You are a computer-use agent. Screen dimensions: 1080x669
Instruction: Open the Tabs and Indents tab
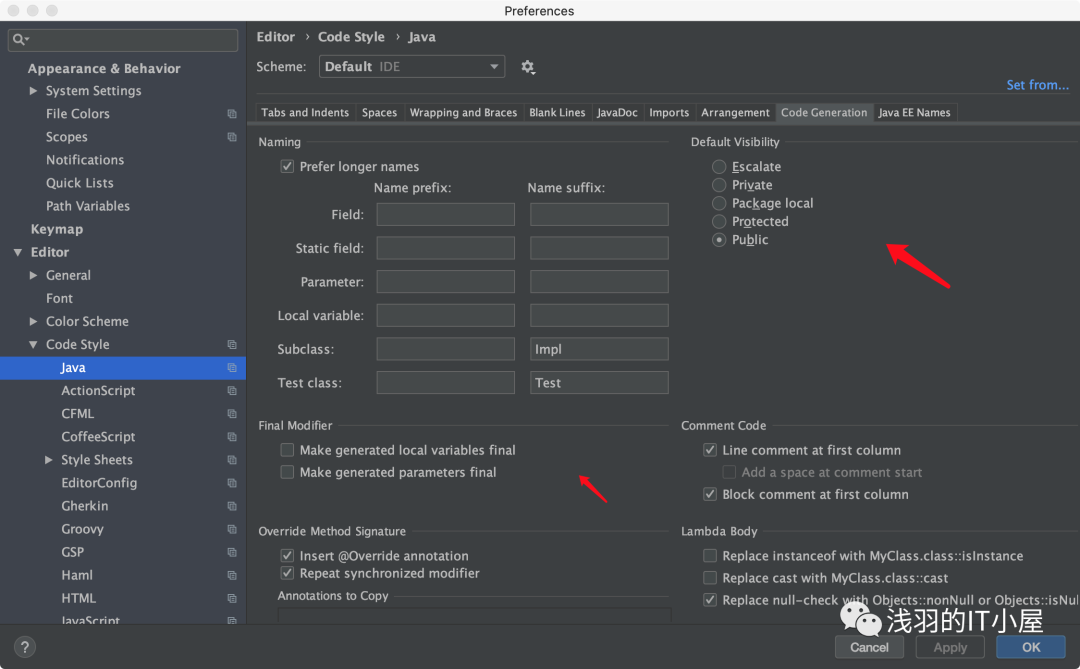click(x=305, y=112)
